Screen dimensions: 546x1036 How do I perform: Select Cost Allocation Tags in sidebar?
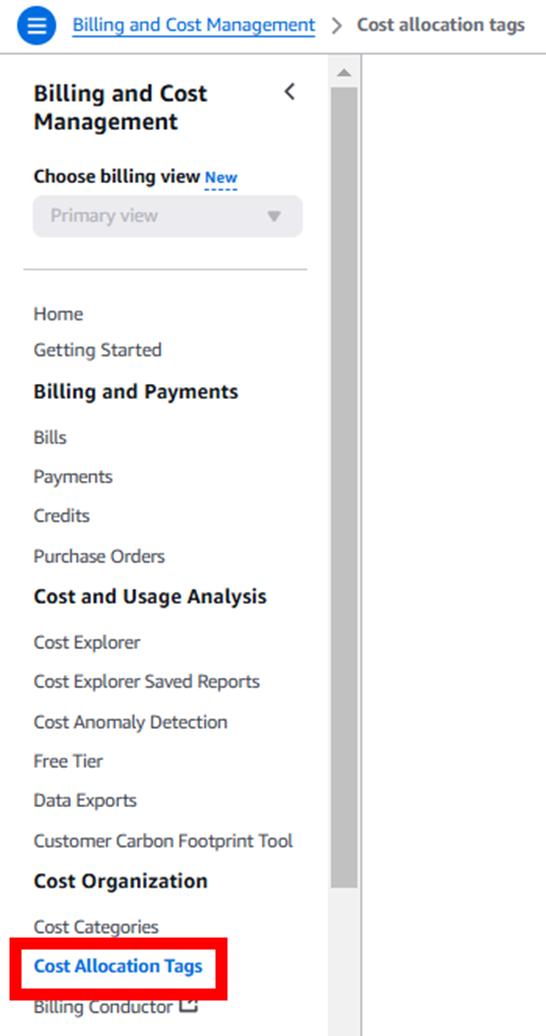coord(118,967)
